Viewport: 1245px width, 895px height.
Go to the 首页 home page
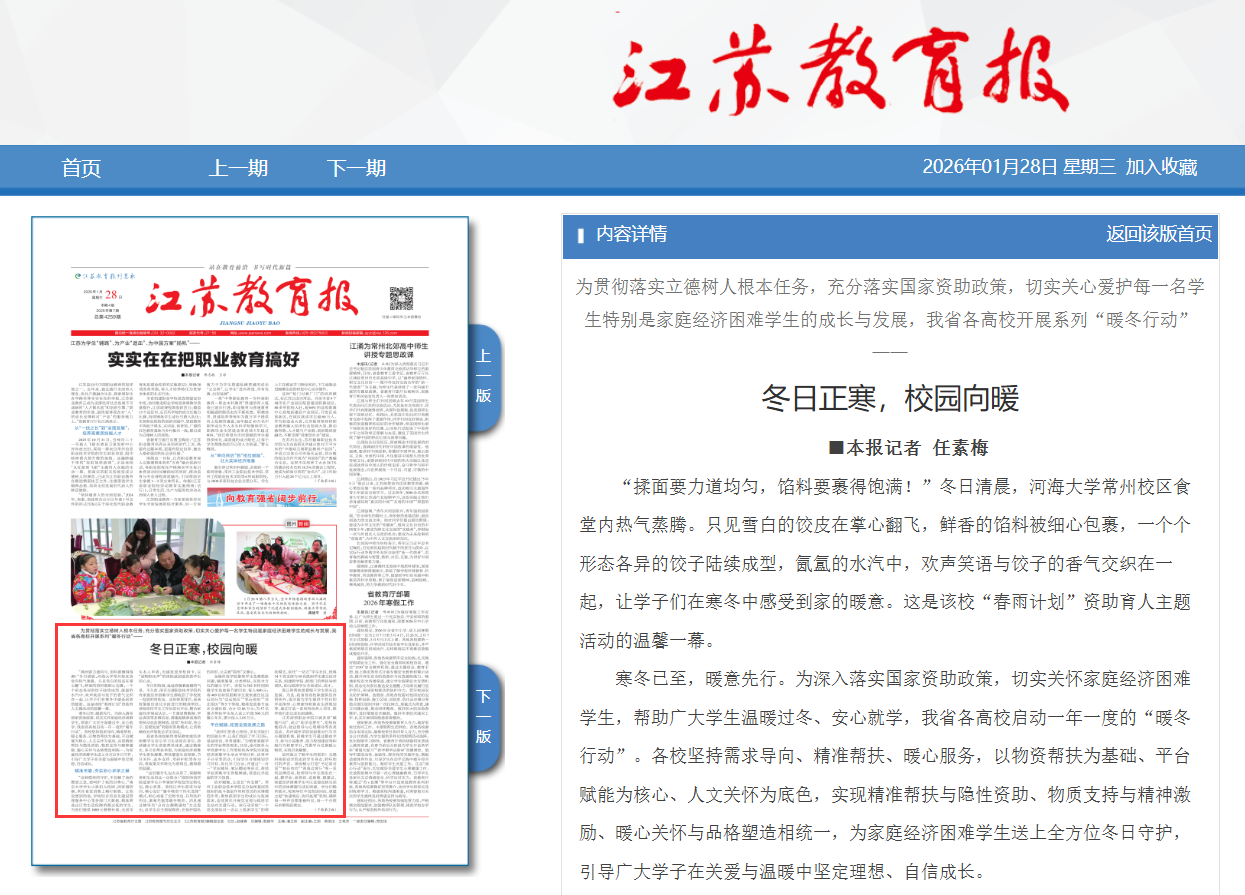coord(81,168)
